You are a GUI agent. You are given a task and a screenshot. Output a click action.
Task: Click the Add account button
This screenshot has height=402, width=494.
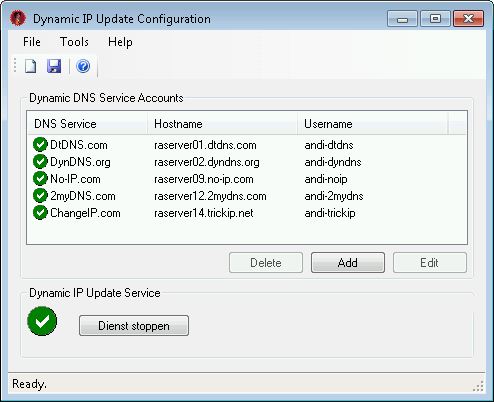[348, 263]
